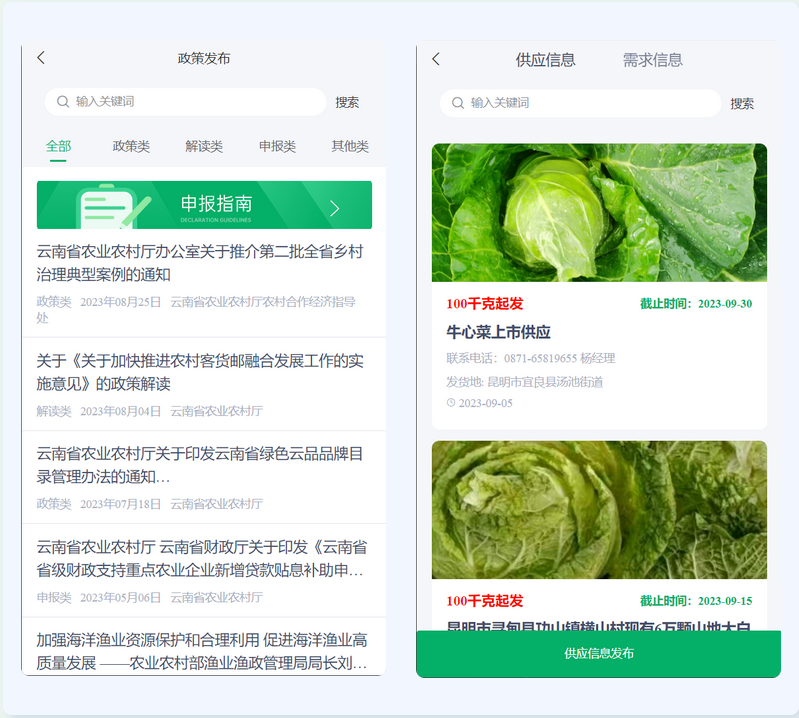Open the 牛心菜上市供应 cabbage photo
The height and width of the screenshot is (718, 799).
[599, 212]
